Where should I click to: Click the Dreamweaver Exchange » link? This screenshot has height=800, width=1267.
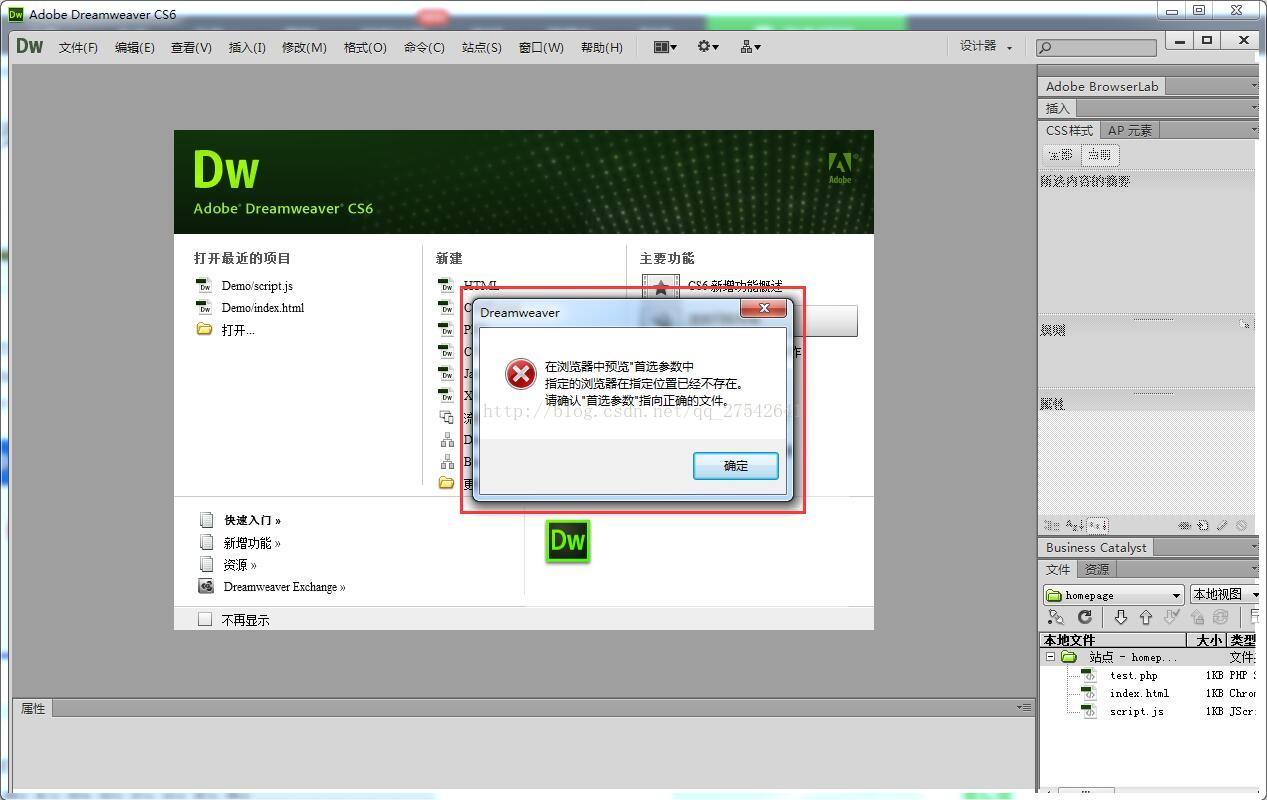click(x=284, y=587)
